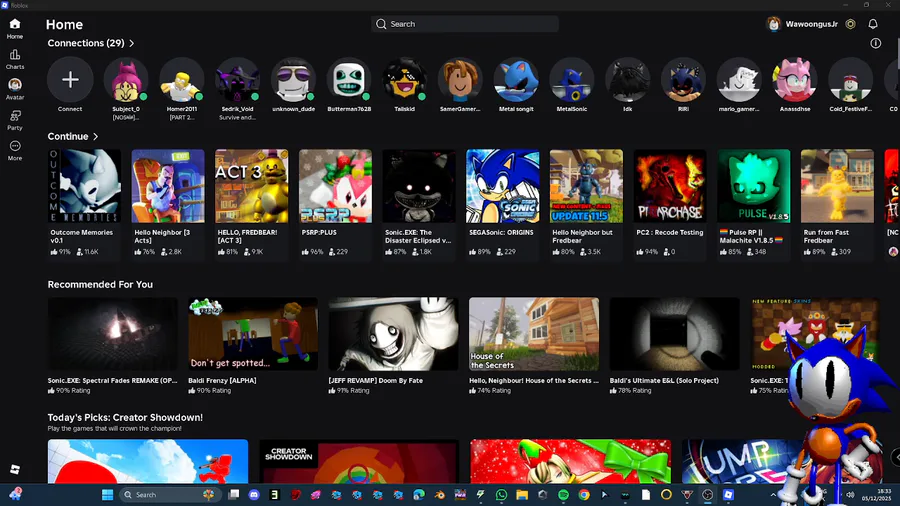Open Subject_0 friend avatar
Viewport: 900px width, 506px height.
[x=126, y=80]
